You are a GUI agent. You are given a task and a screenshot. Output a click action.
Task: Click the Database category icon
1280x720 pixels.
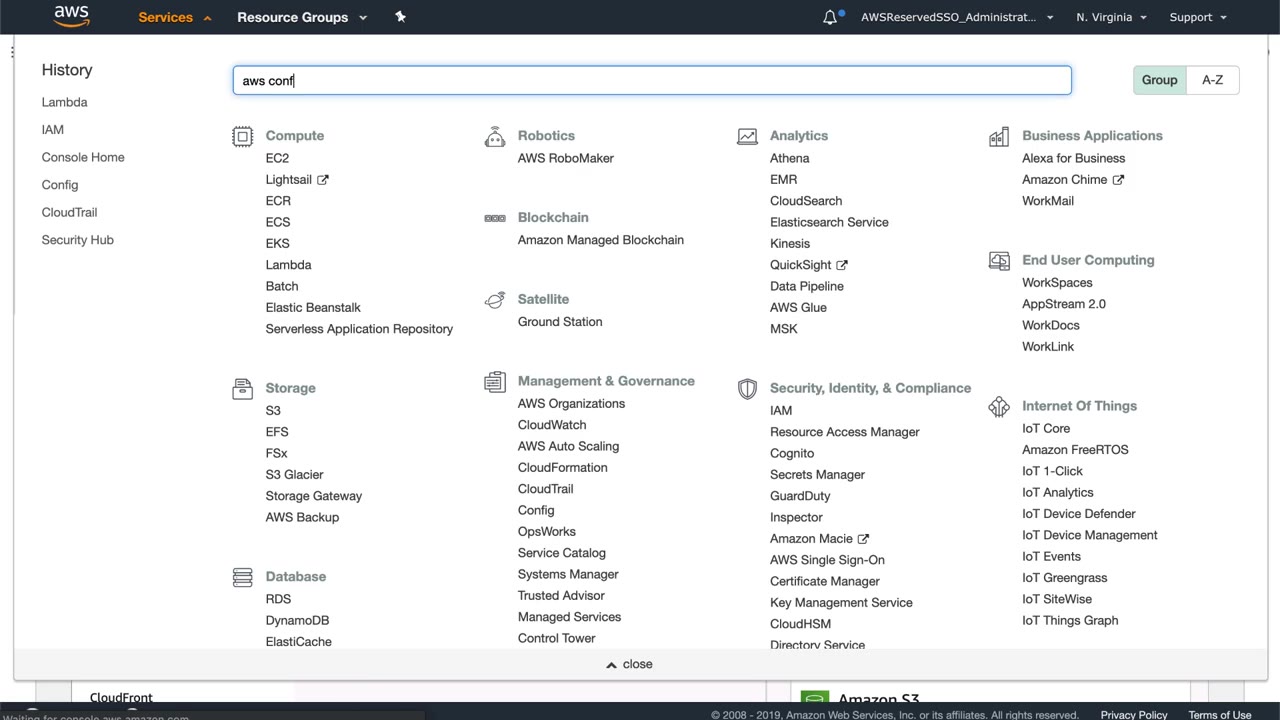coord(242,577)
